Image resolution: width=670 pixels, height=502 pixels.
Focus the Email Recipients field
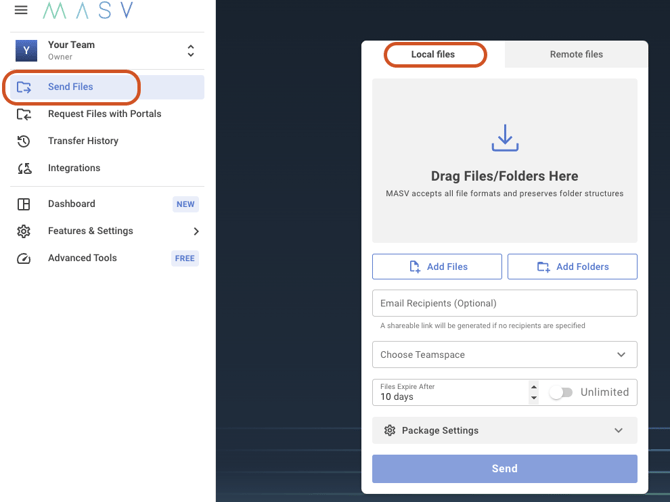(505, 303)
